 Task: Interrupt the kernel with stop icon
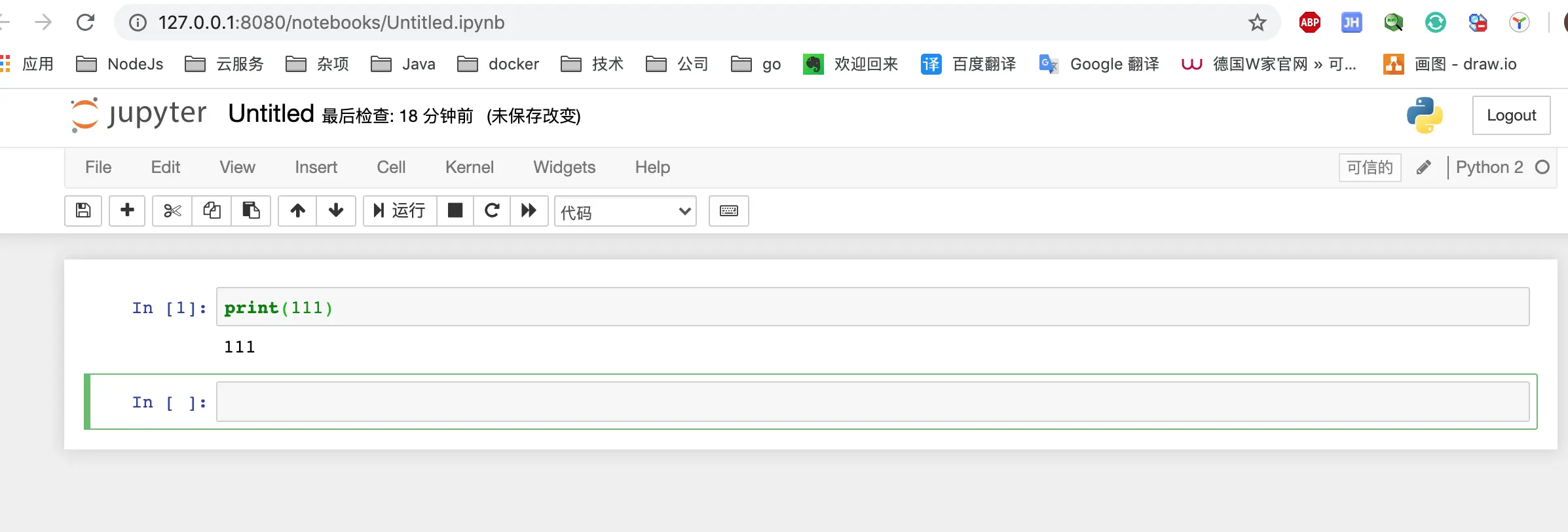(455, 211)
